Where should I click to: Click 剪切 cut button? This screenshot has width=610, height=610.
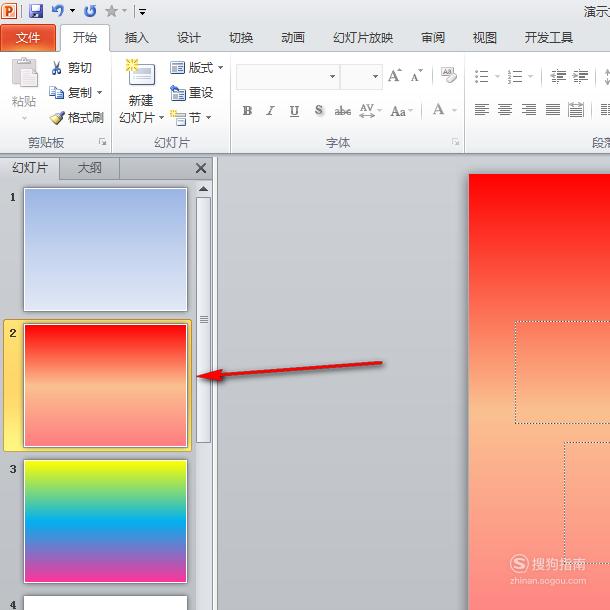(x=71, y=68)
